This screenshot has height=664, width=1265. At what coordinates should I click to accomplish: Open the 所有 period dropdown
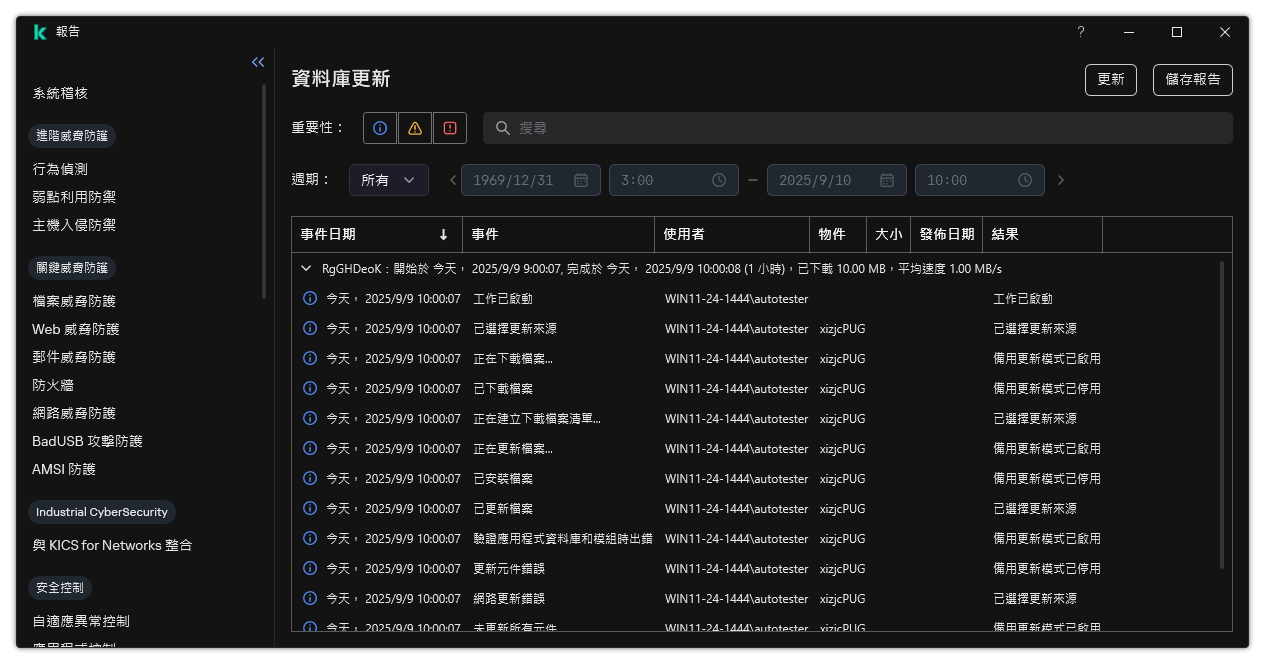[x=389, y=180]
